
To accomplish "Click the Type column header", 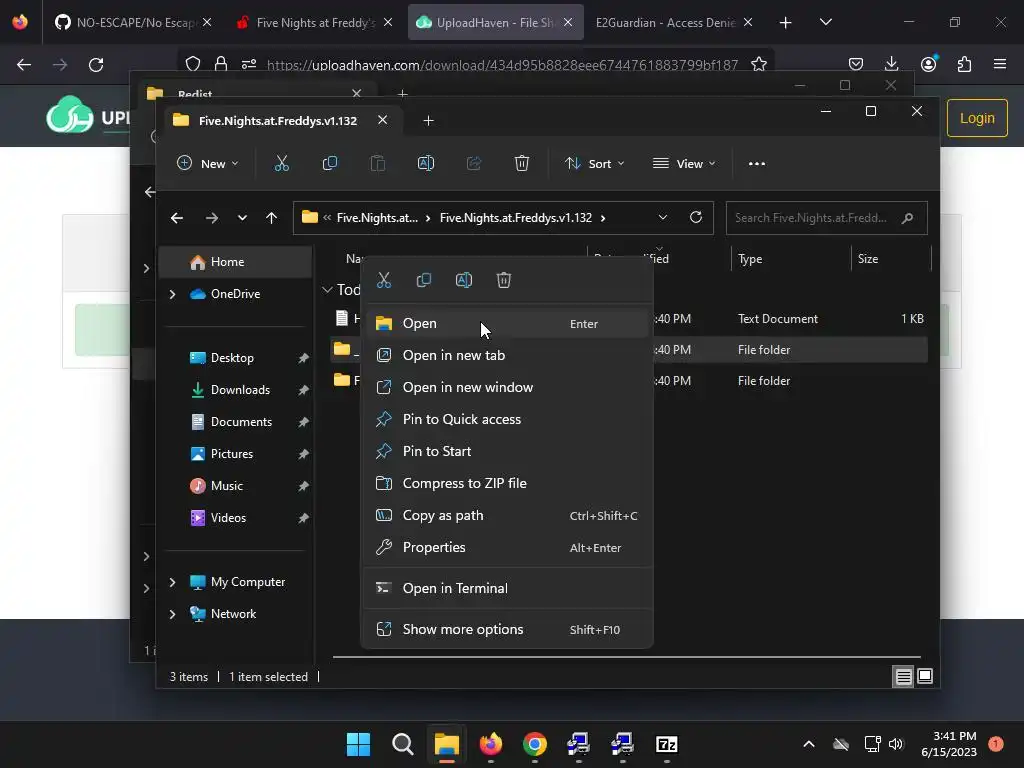I will 791,259.
